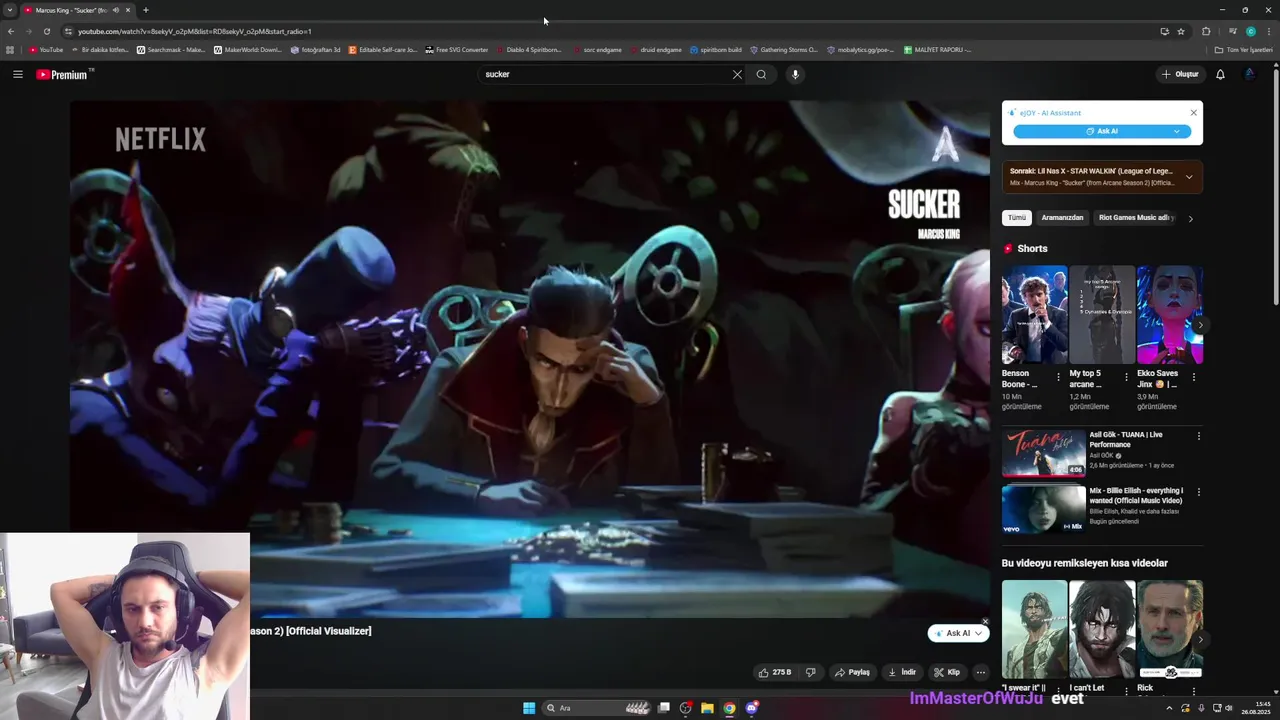The width and height of the screenshot is (1280, 720).
Task: Open the Diablo 4 Spiritborn bookmark
Action: click(x=529, y=49)
